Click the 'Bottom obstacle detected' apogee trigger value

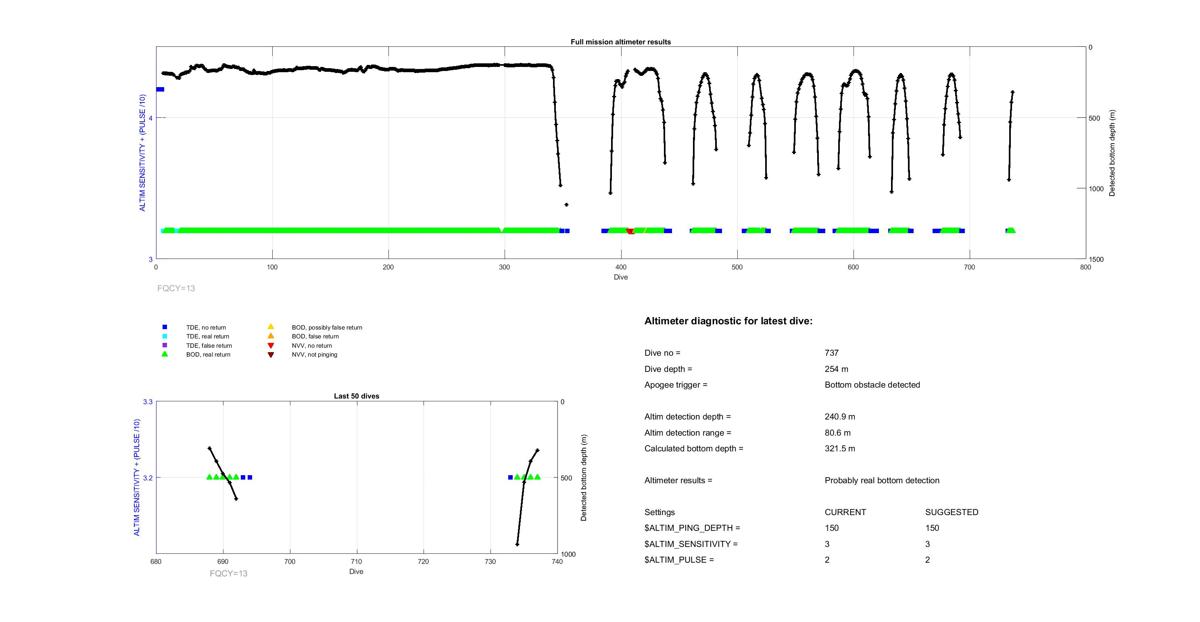pos(873,385)
